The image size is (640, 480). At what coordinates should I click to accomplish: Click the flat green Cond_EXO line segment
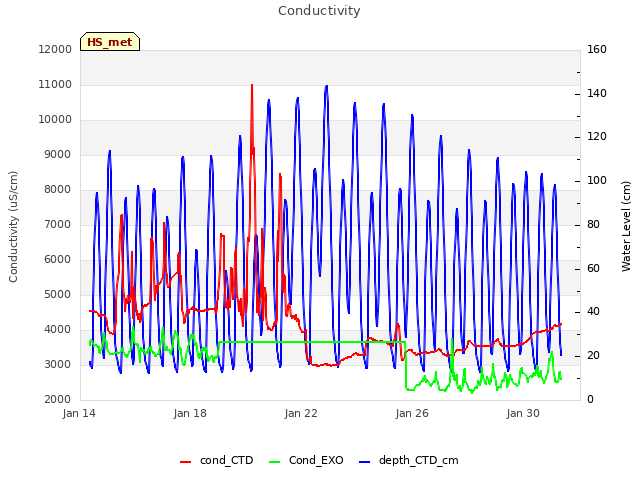[x=312, y=342]
